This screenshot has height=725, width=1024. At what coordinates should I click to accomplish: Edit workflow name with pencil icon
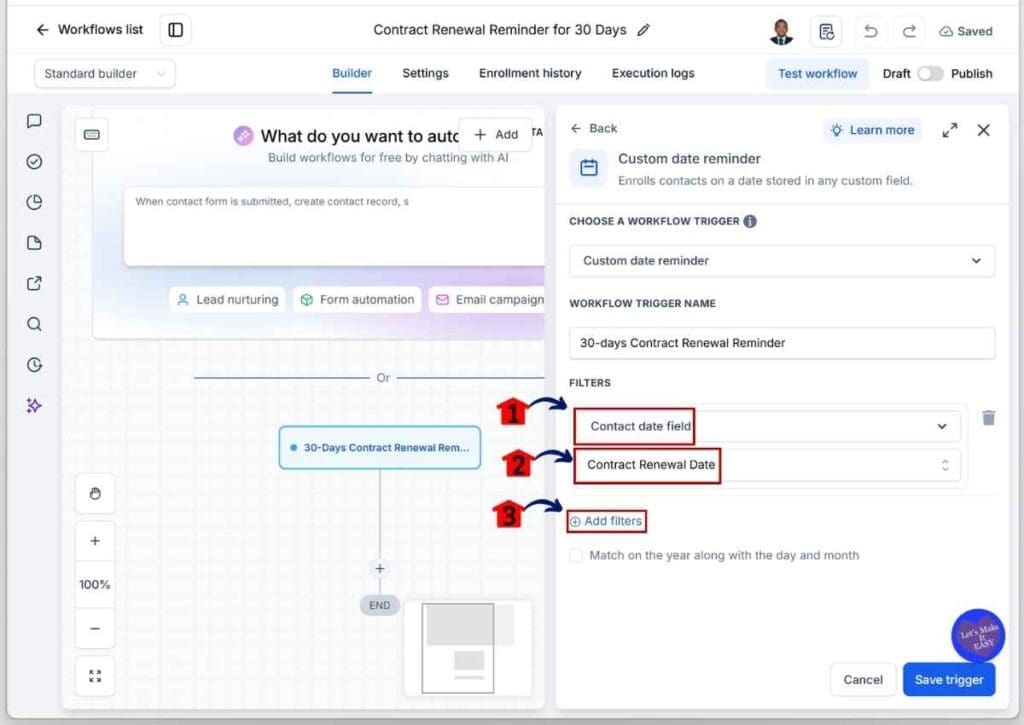(643, 30)
